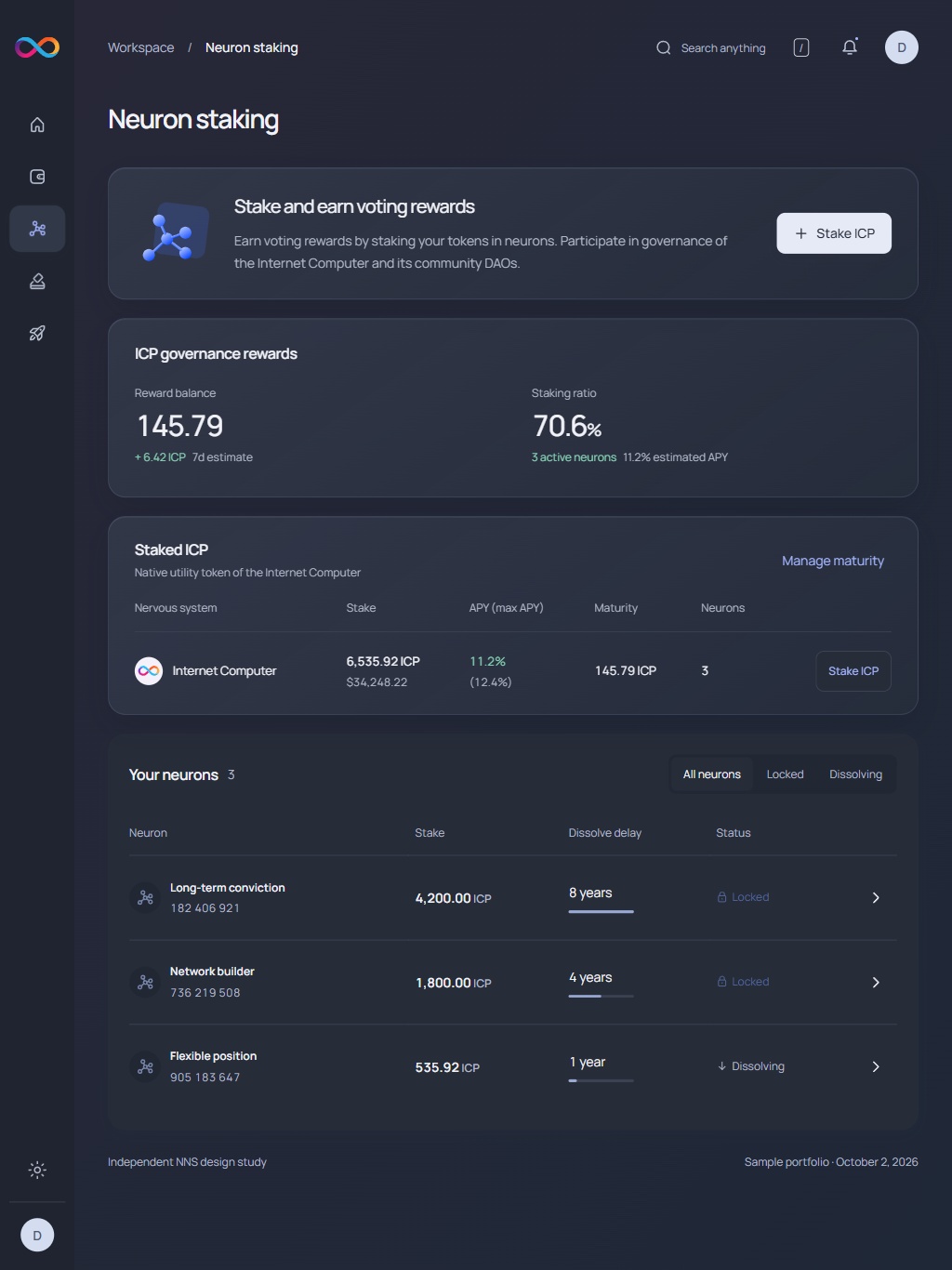Click the "4,200.00 ICP" stake amount
The height and width of the screenshot is (1270, 952).
453,898
